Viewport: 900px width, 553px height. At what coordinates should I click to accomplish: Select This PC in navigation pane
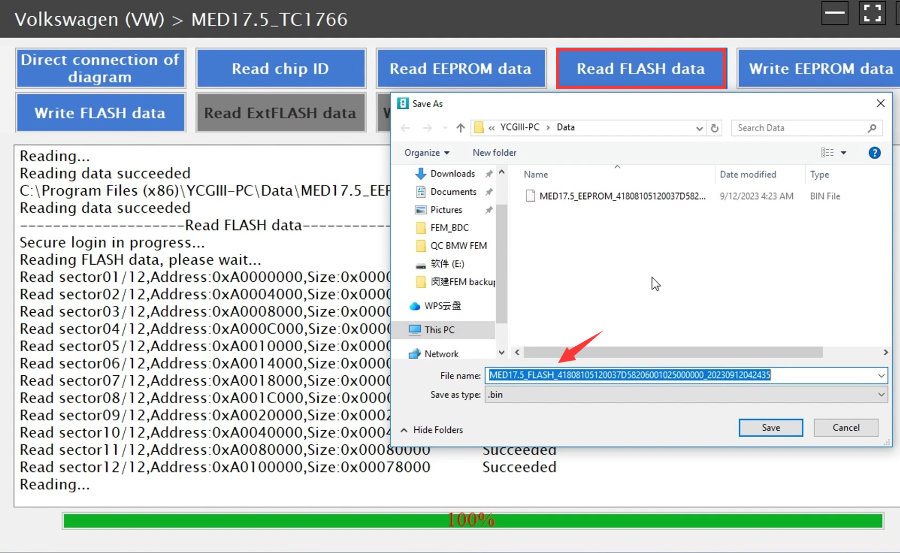pos(439,330)
